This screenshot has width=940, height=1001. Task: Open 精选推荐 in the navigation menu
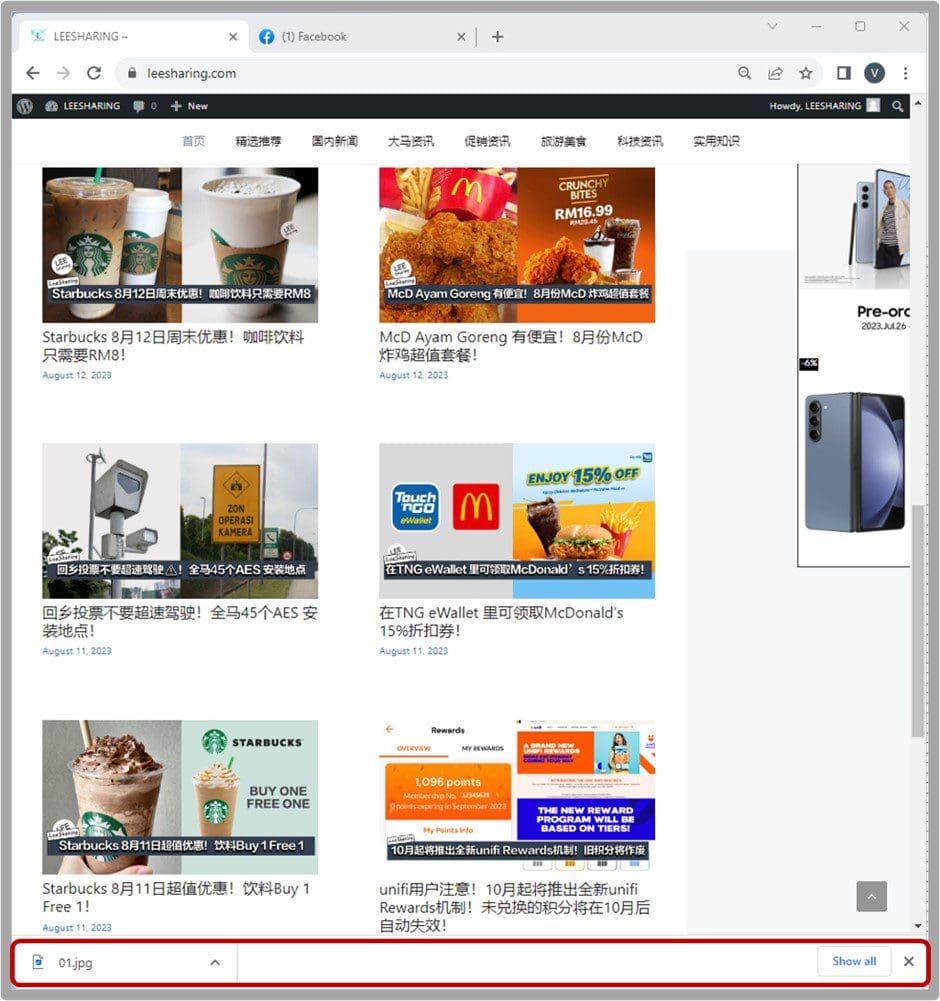[258, 141]
